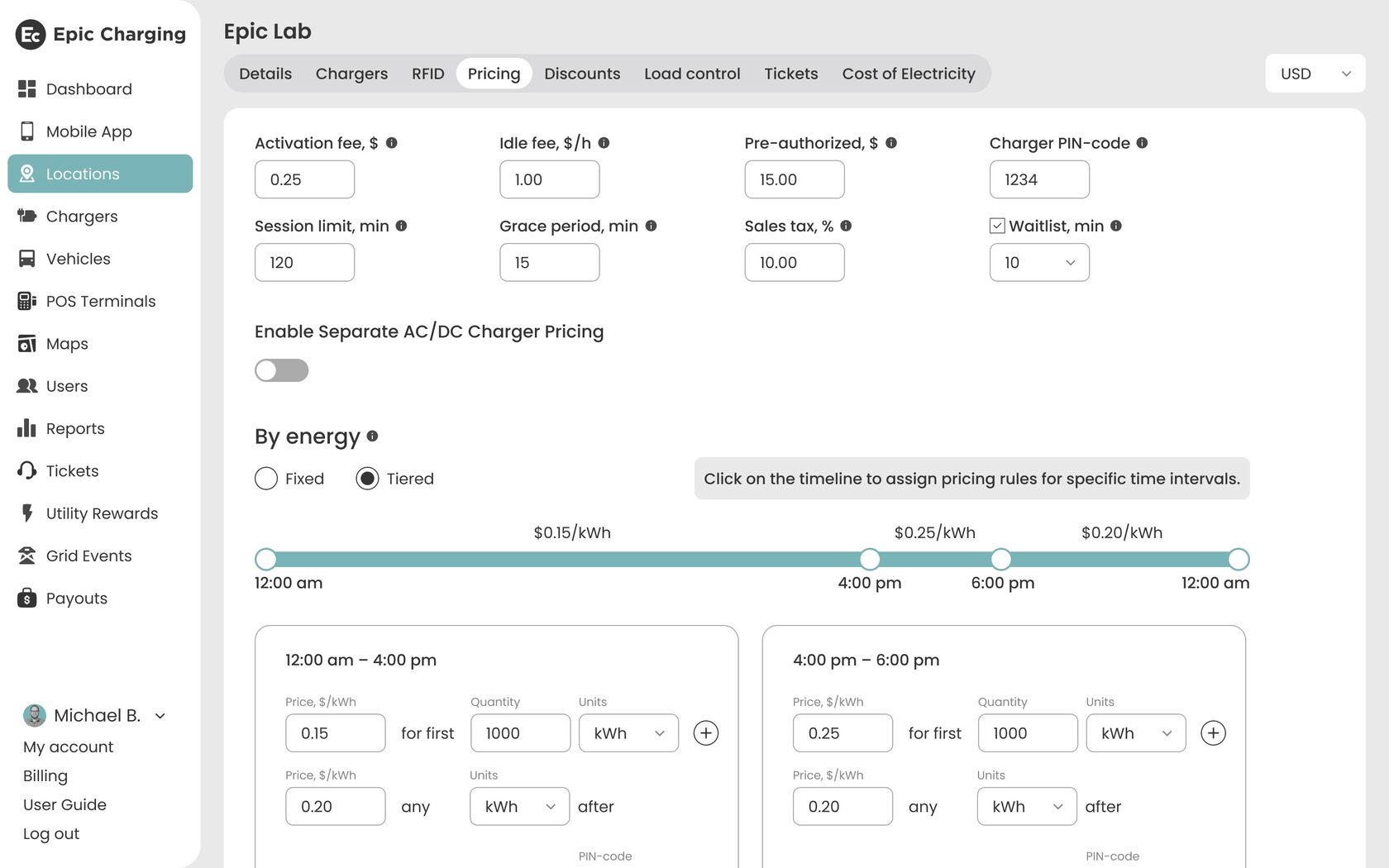This screenshot has height=868, width=1389.
Task: Open Utility Rewards via lightning icon
Action: coord(27,513)
